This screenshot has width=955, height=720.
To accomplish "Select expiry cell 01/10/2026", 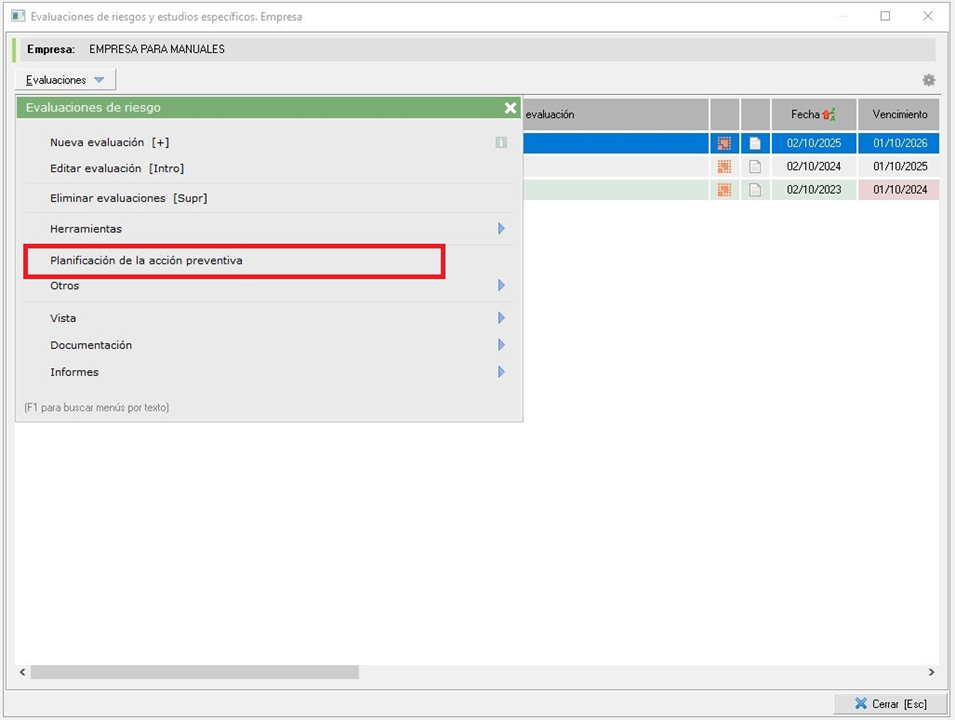I will [x=899, y=143].
